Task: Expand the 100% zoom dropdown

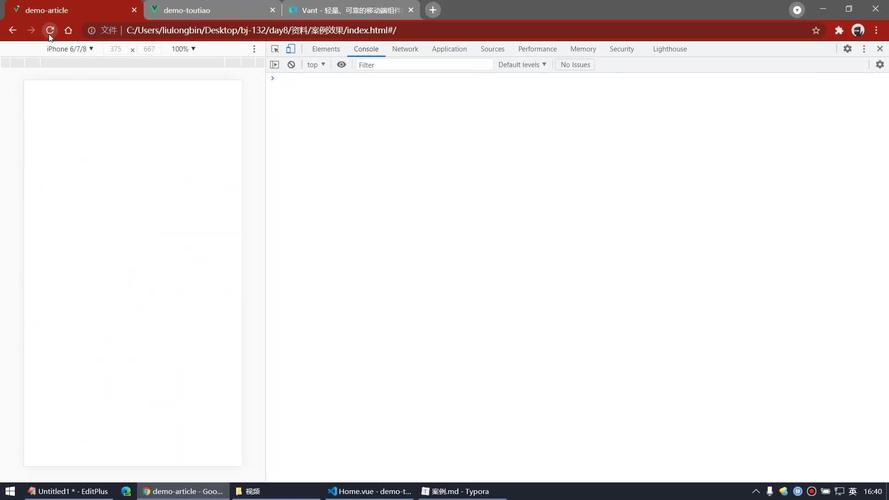Action: click(183, 49)
